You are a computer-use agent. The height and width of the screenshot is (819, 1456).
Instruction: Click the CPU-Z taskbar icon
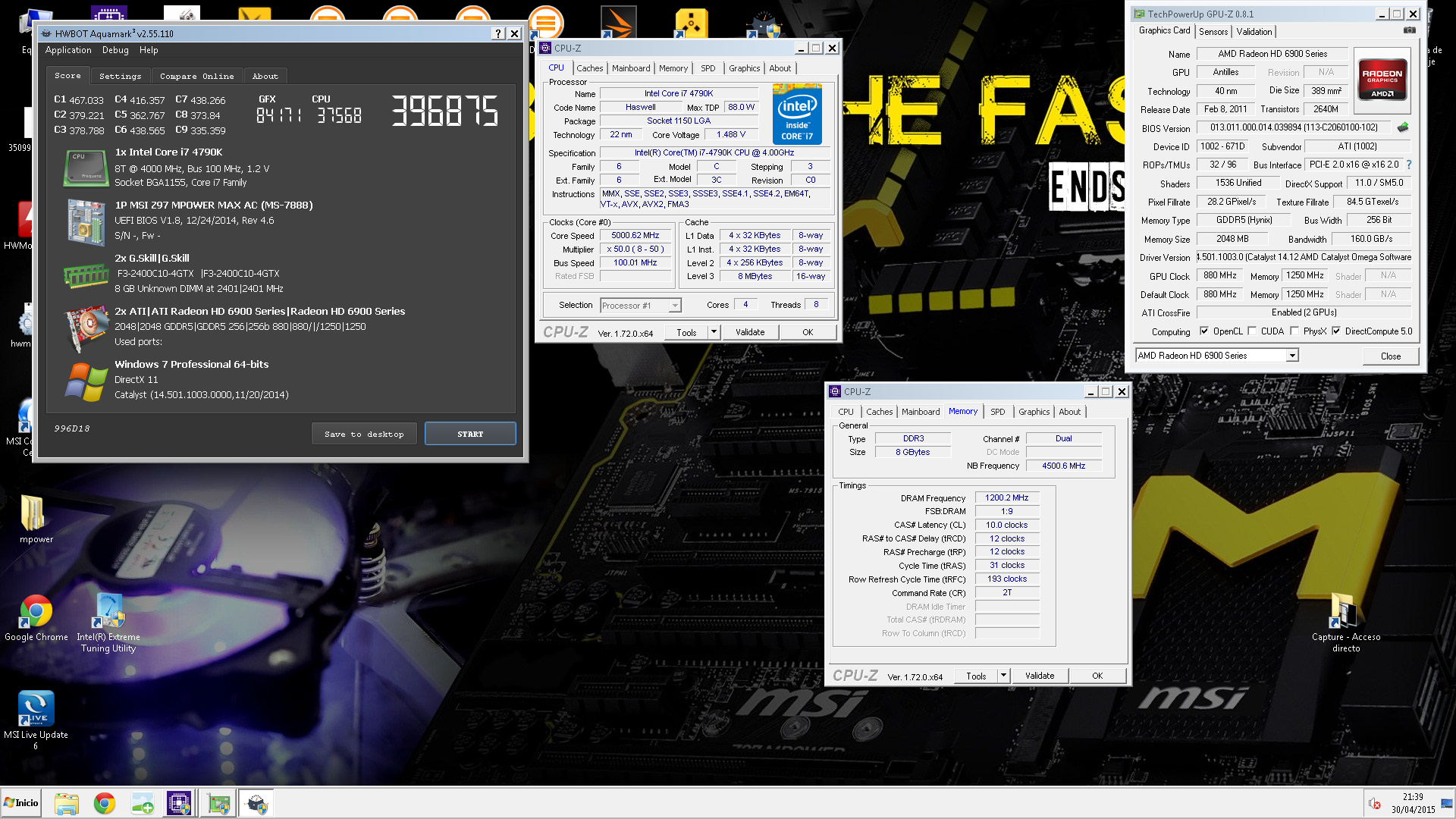(x=180, y=803)
